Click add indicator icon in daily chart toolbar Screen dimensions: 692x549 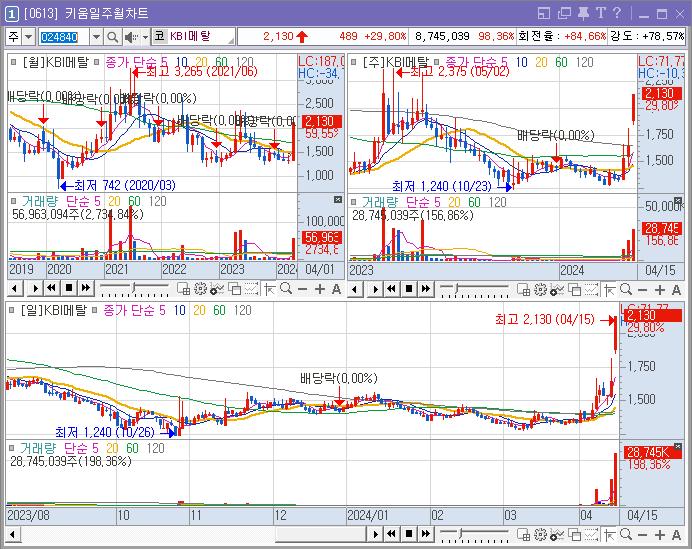[557, 535]
